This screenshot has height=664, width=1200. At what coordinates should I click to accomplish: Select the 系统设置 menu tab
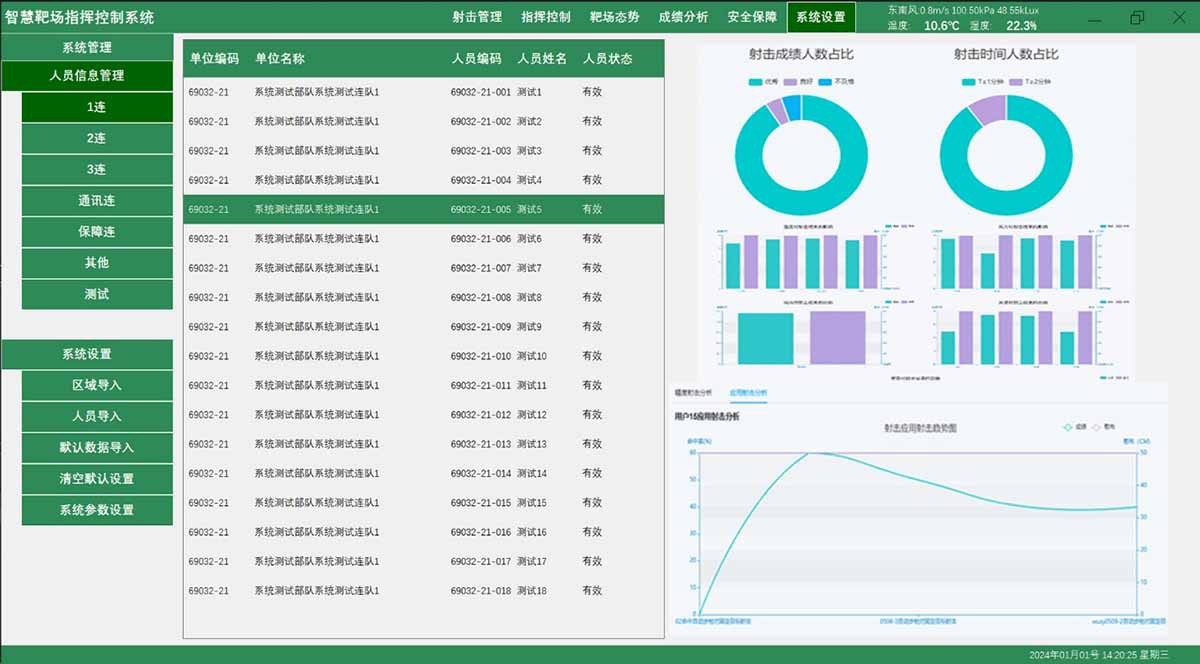821,17
